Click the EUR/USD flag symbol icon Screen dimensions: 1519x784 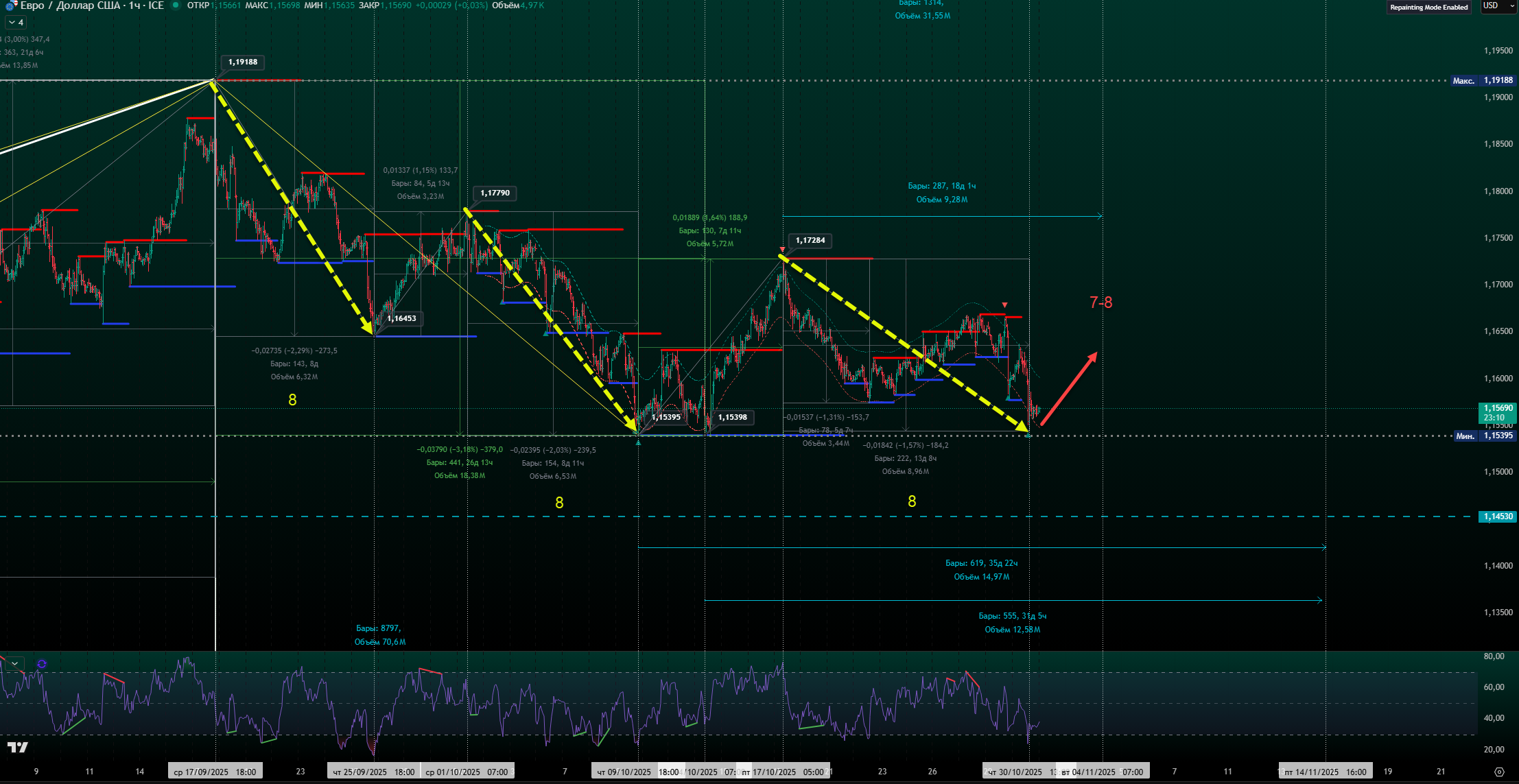[x=11, y=5]
